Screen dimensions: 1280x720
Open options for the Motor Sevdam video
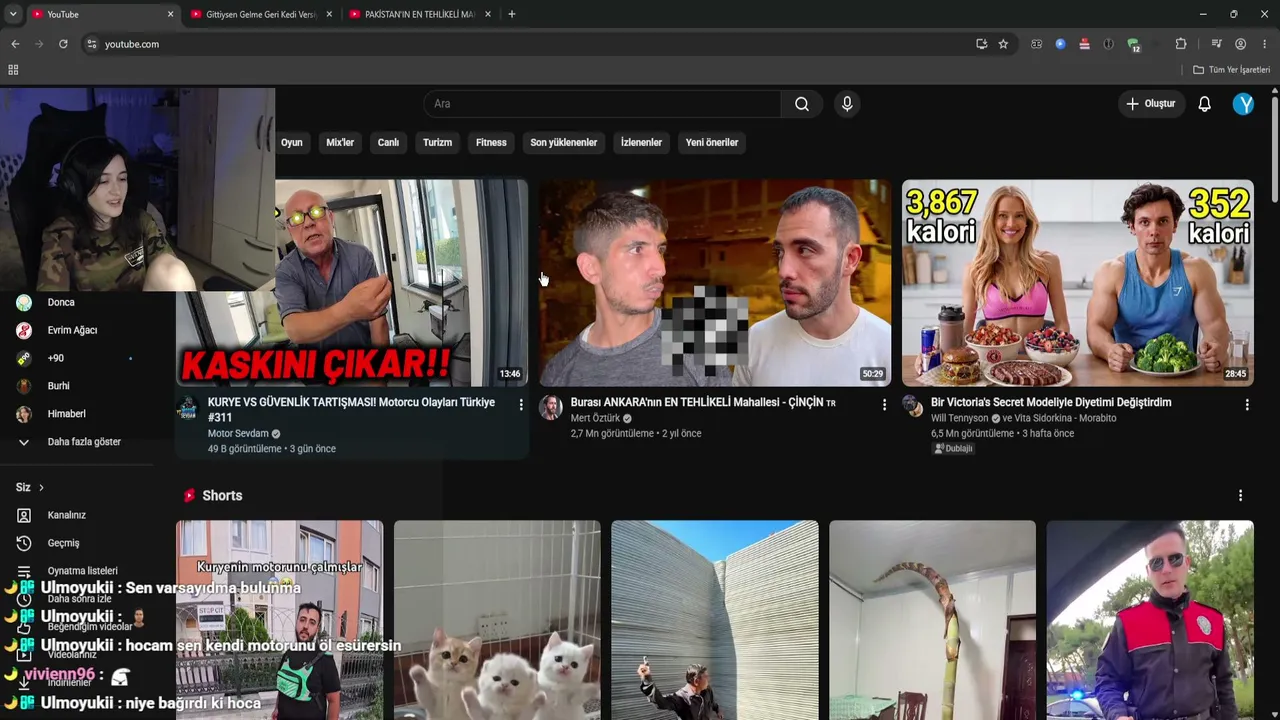coord(521,404)
